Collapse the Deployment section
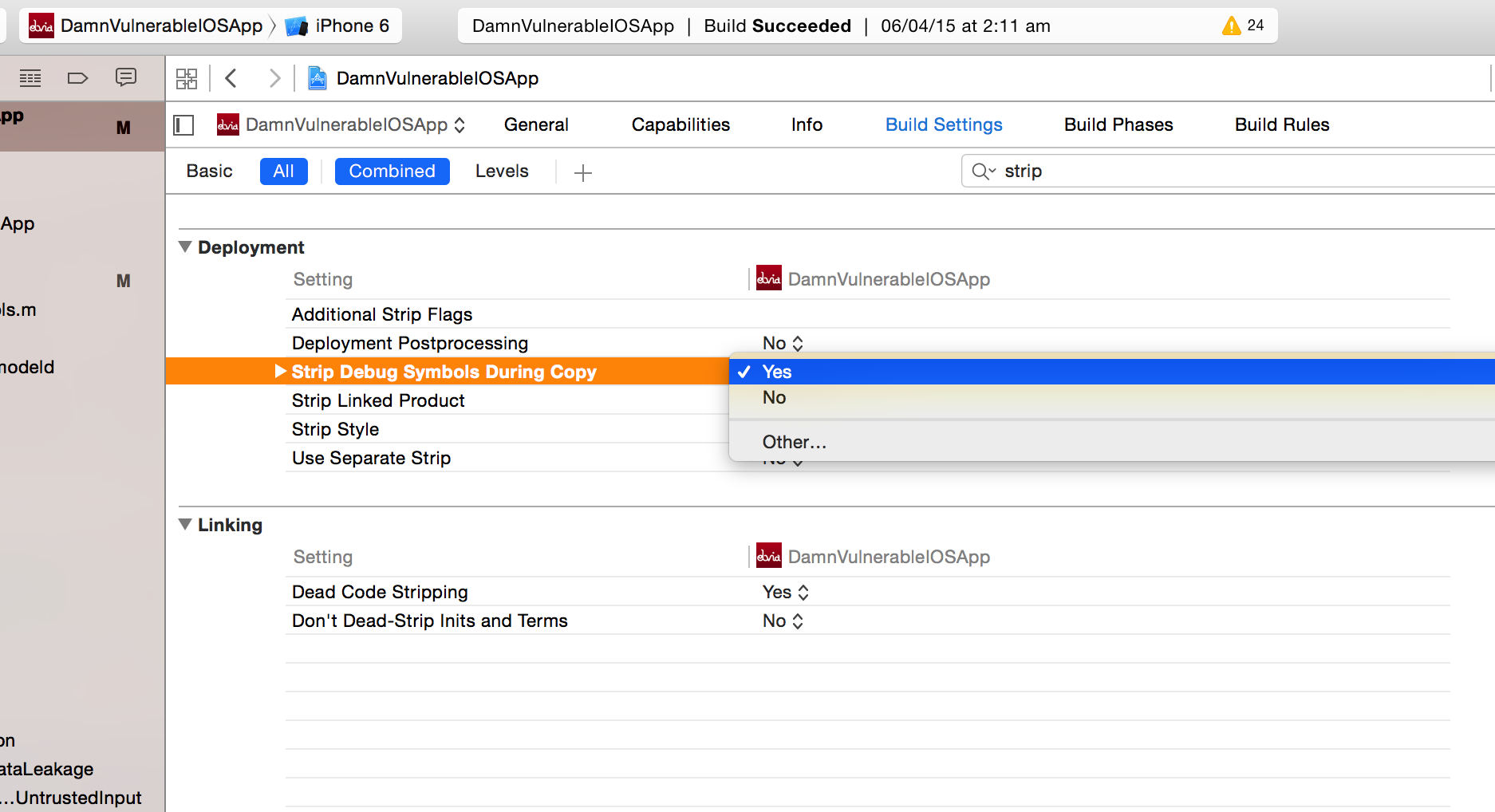Viewport: 1495px width, 812px height. tap(185, 247)
